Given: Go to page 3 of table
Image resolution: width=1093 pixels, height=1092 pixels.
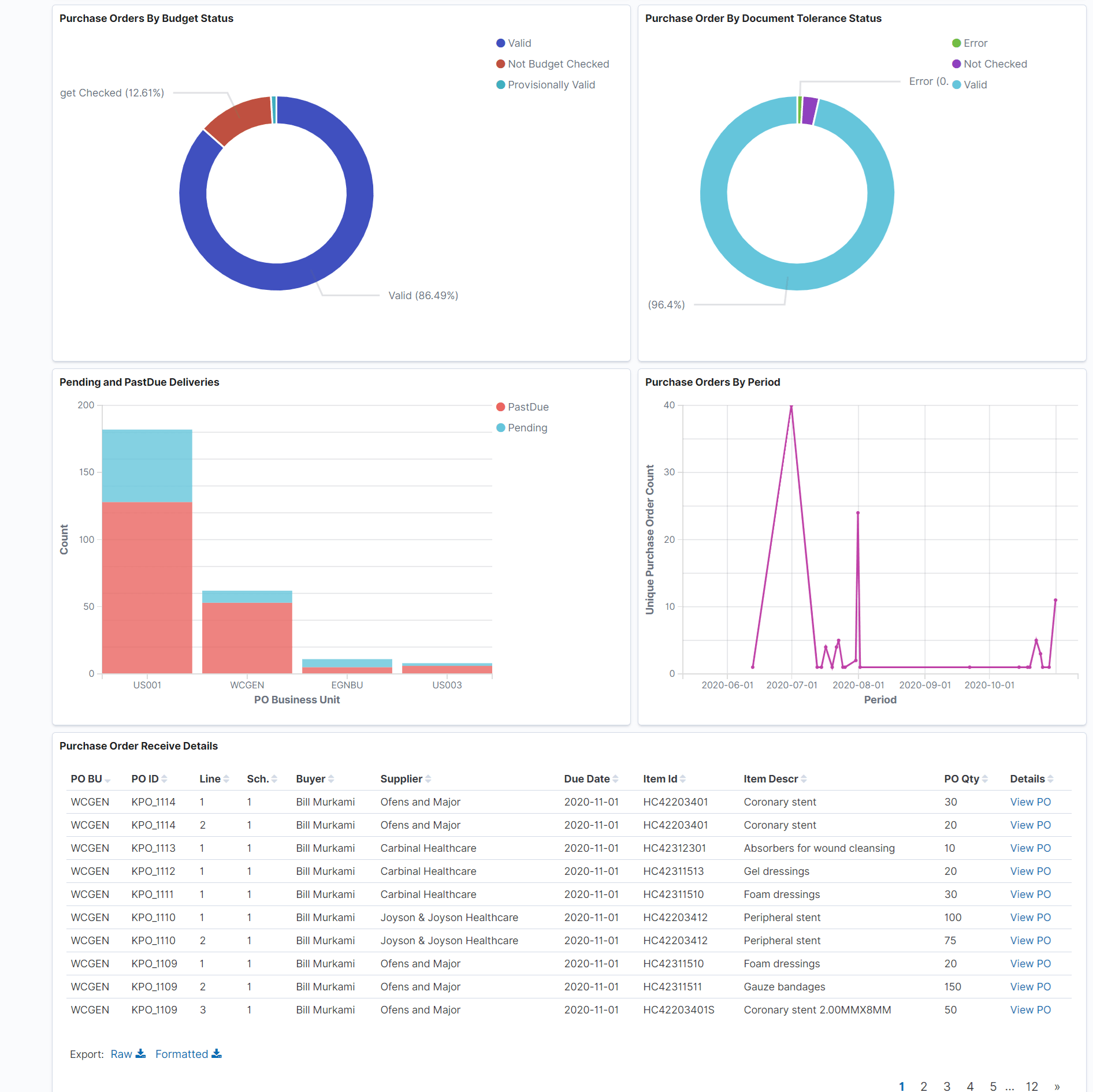Looking at the screenshot, I should (x=947, y=1086).
